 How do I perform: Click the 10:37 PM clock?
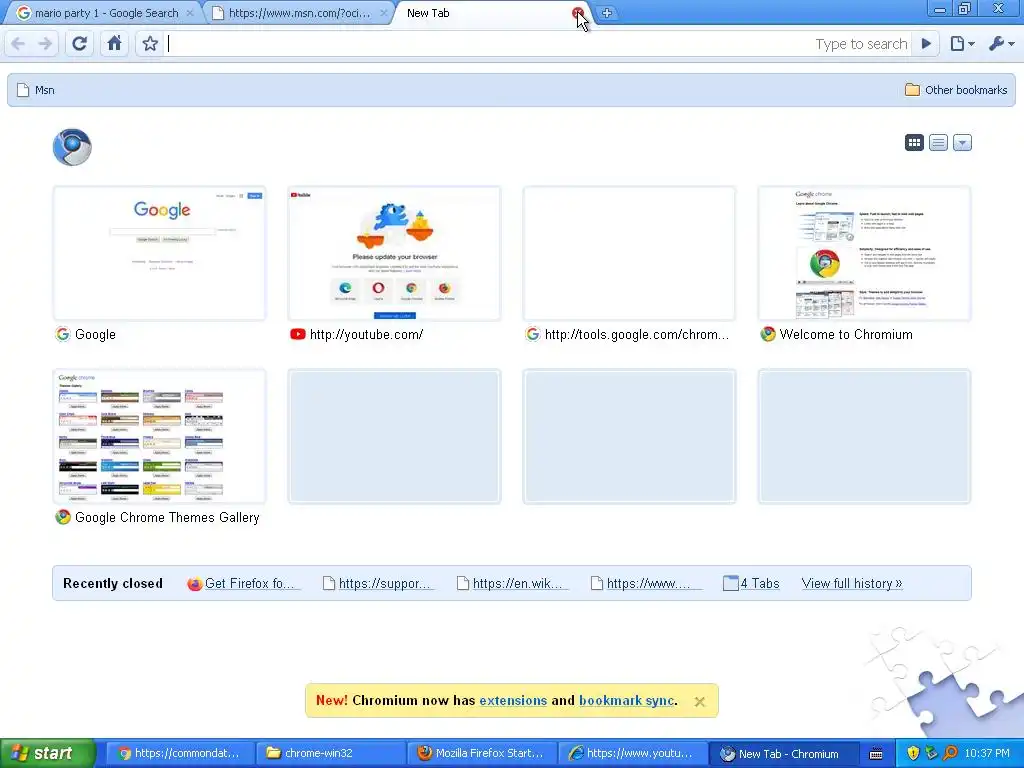click(x=987, y=753)
